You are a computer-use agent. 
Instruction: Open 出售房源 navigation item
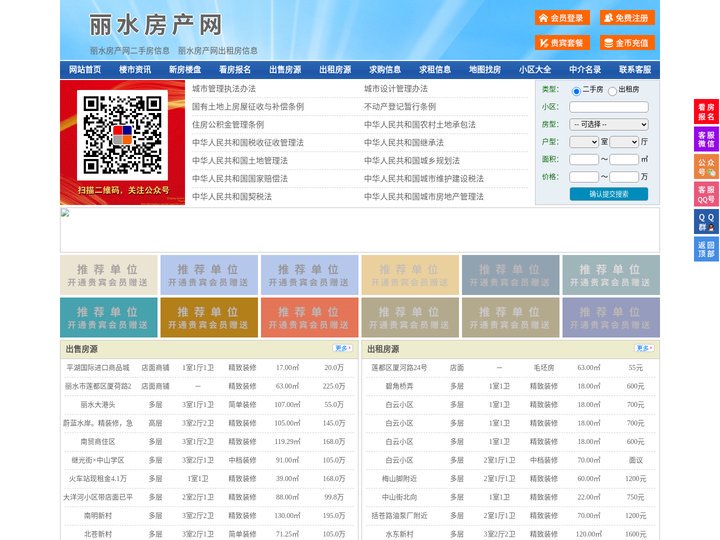285,70
